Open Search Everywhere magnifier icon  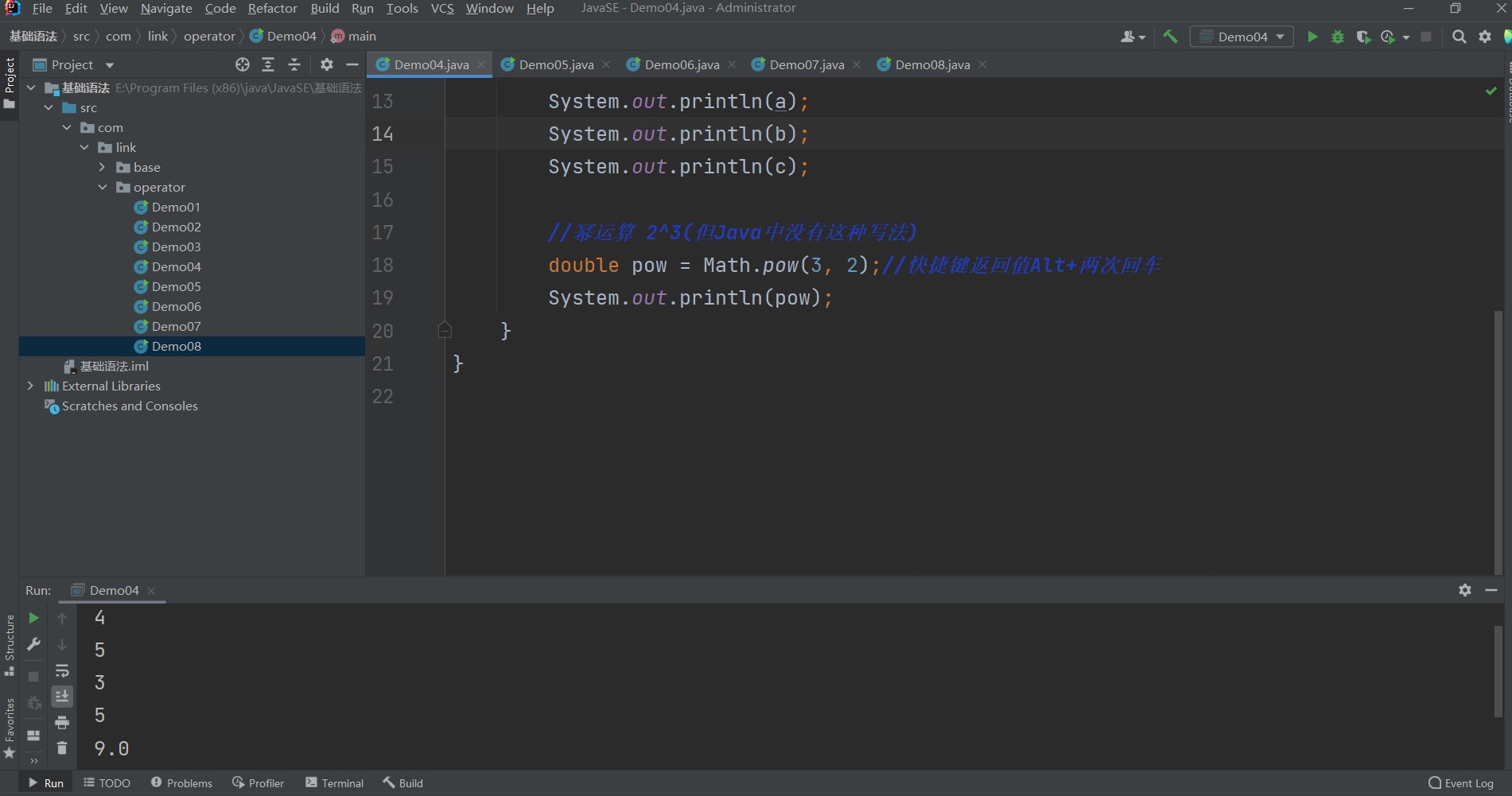(x=1459, y=37)
